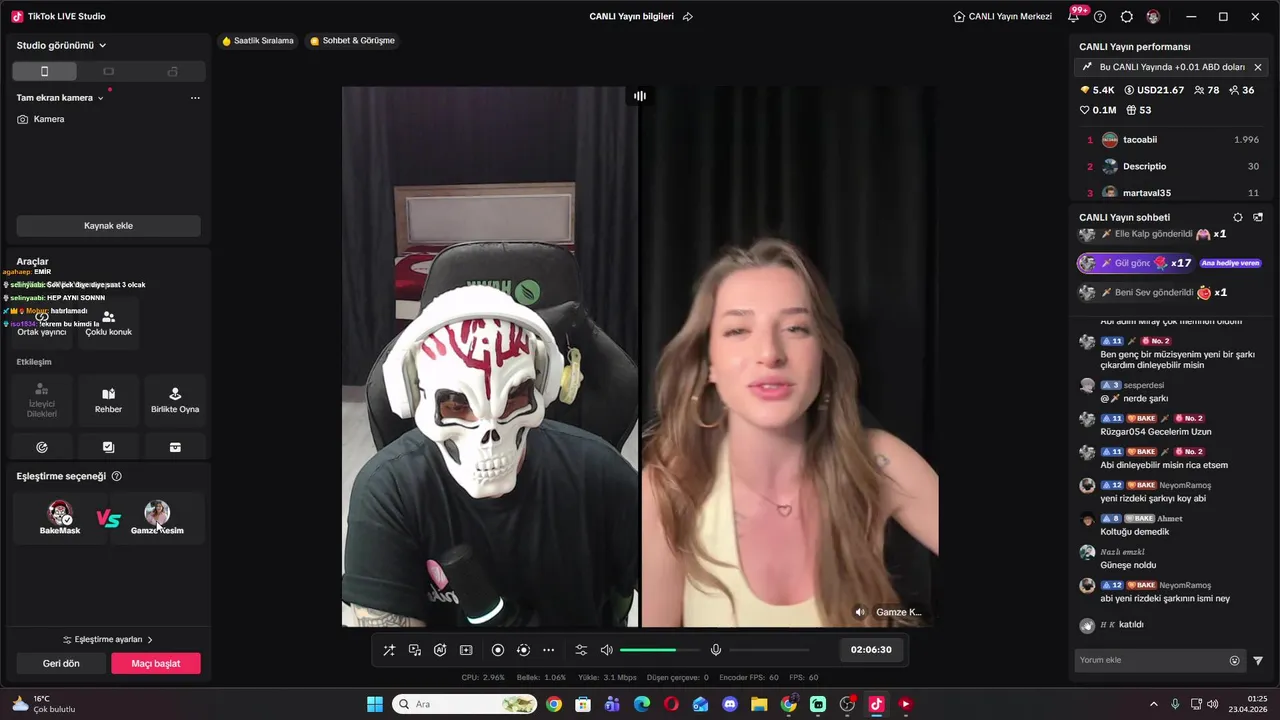Open the Birlikte Oyna tile
The width and height of the screenshot is (1280, 720).
tap(175, 400)
